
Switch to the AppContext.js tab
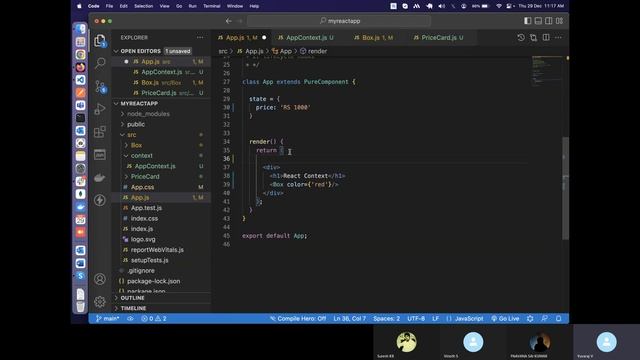pyautogui.click(x=306, y=38)
